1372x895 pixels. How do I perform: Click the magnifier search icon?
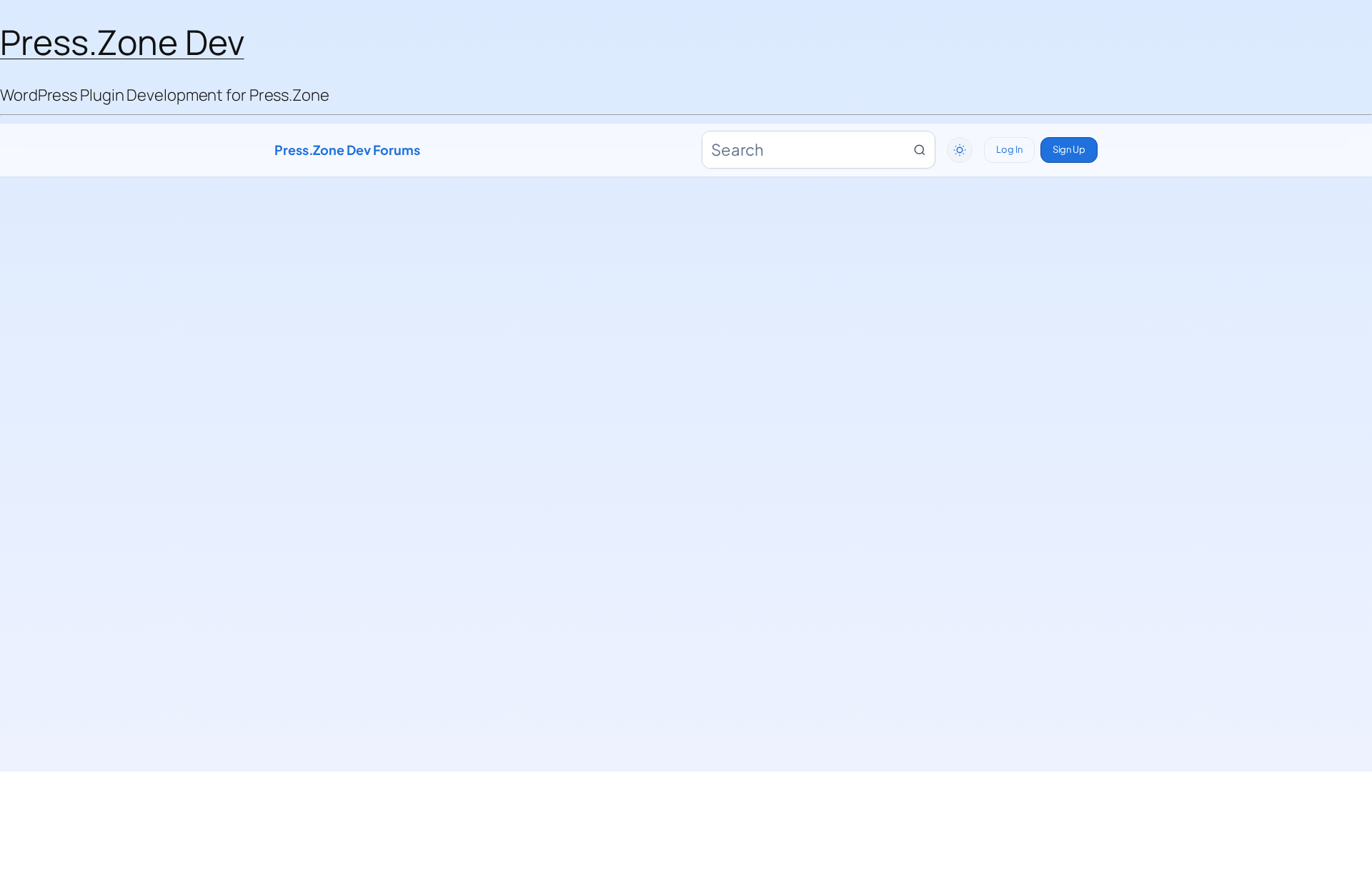920,150
